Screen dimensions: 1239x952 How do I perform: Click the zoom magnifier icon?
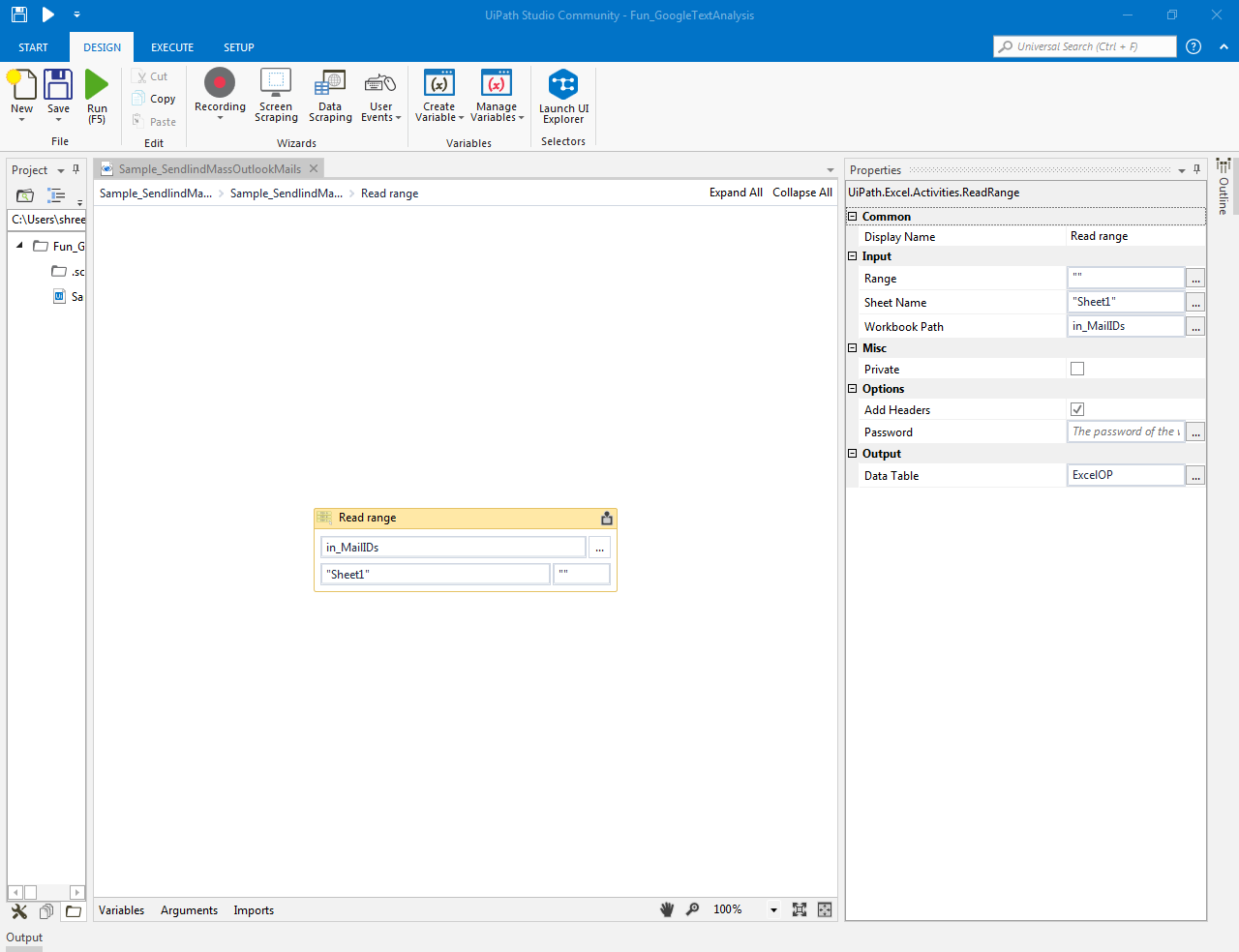point(693,909)
